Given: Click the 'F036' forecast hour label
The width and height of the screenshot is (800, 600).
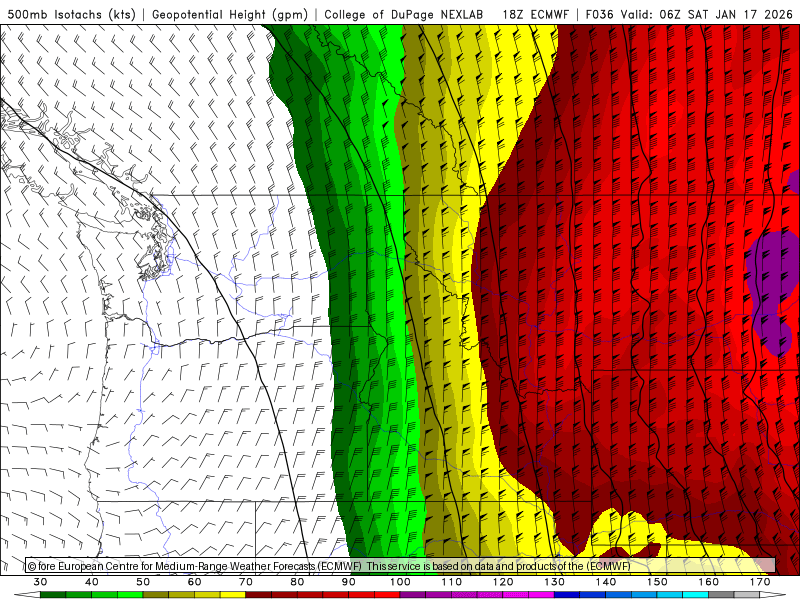Looking at the screenshot, I should click(x=599, y=14).
